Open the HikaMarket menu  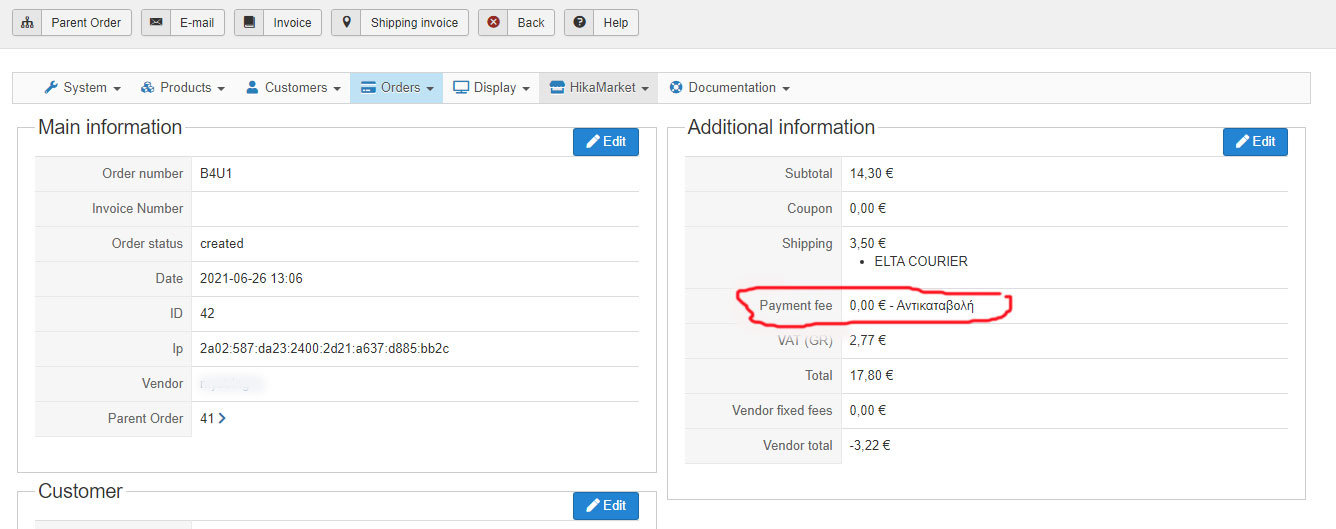pos(599,88)
